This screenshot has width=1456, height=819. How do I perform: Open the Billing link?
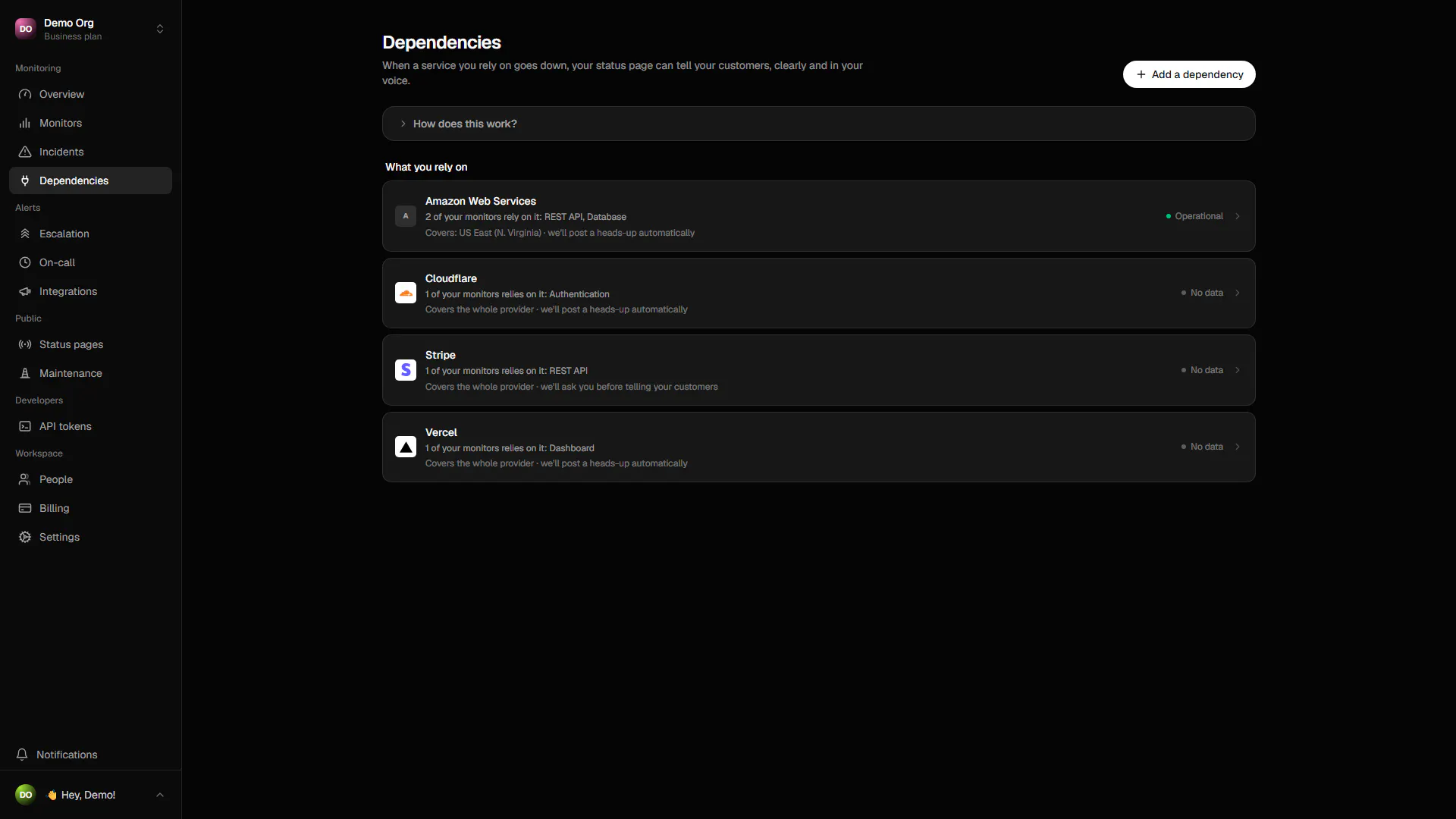91,508
